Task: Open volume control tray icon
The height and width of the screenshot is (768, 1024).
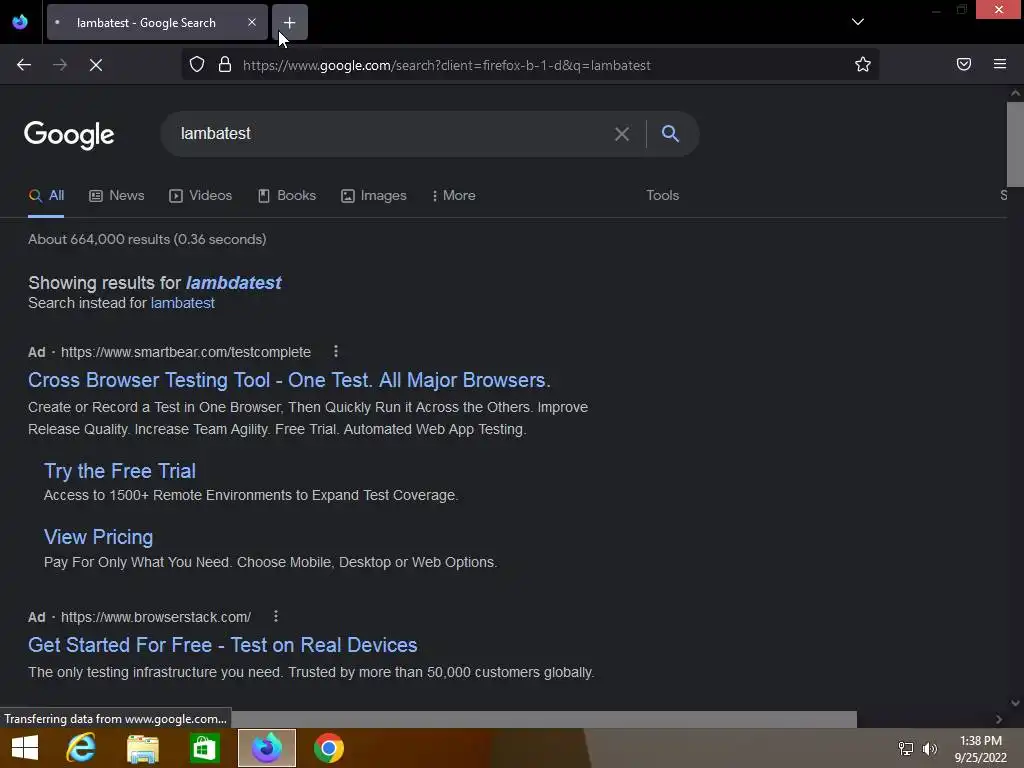Action: click(929, 748)
